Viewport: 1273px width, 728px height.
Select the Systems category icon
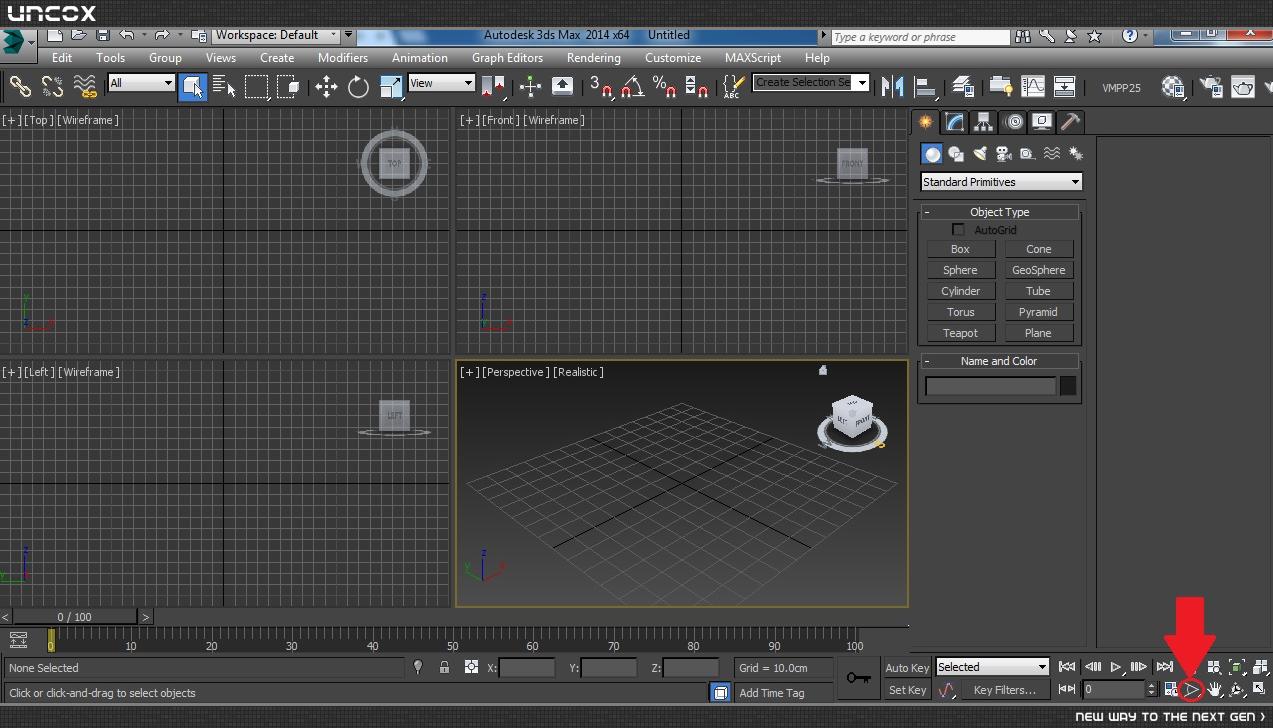coord(1076,154)
